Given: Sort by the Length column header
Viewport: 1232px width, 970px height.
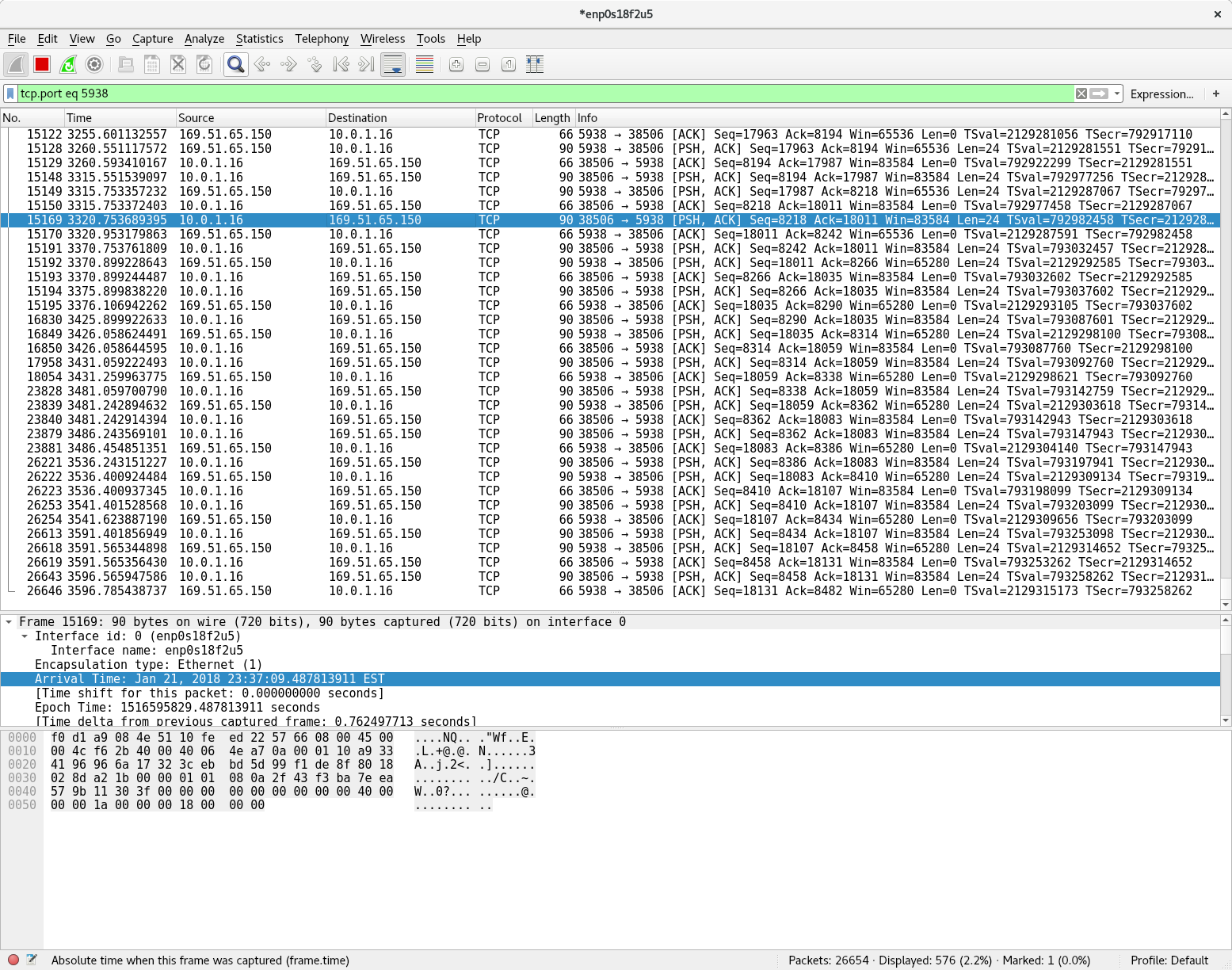Looking at the screenshot, I should pyautogui.click(x=553, y=118).
